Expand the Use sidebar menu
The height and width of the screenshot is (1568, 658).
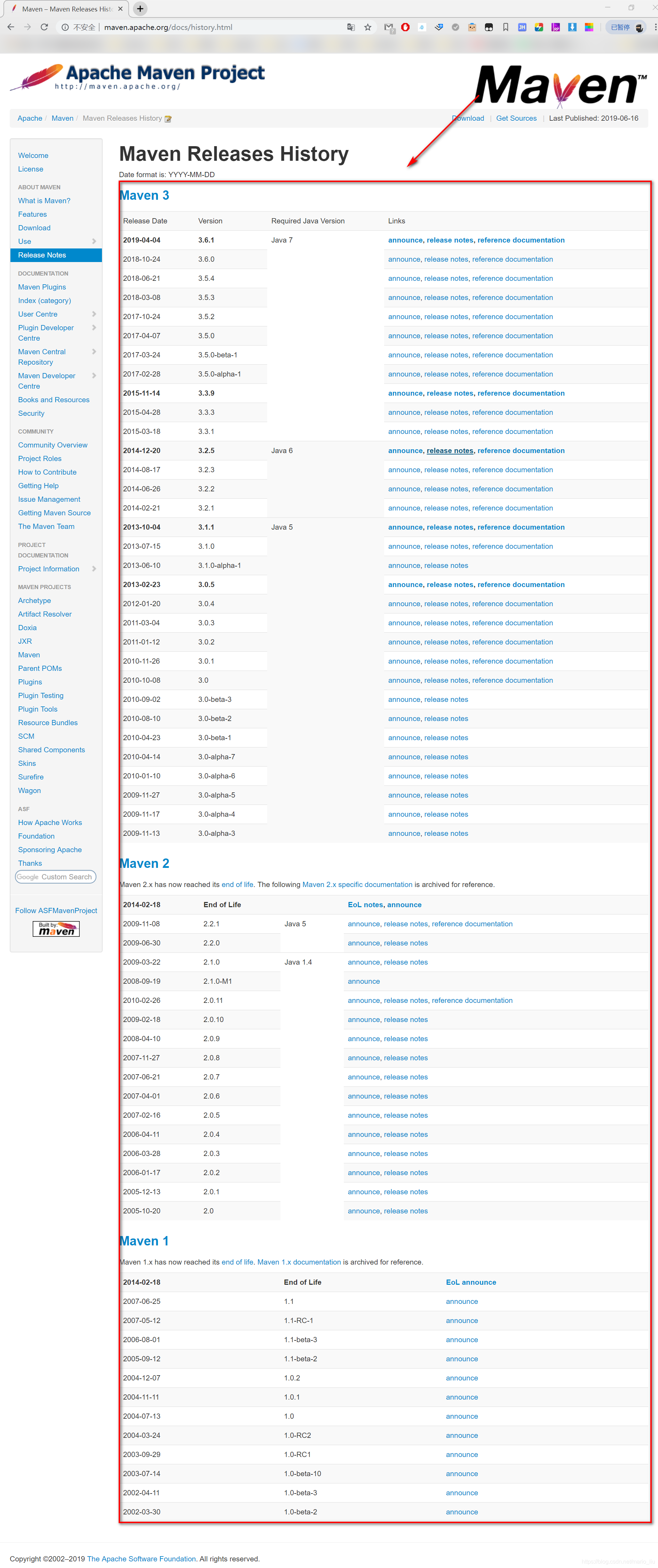point(94,241)
